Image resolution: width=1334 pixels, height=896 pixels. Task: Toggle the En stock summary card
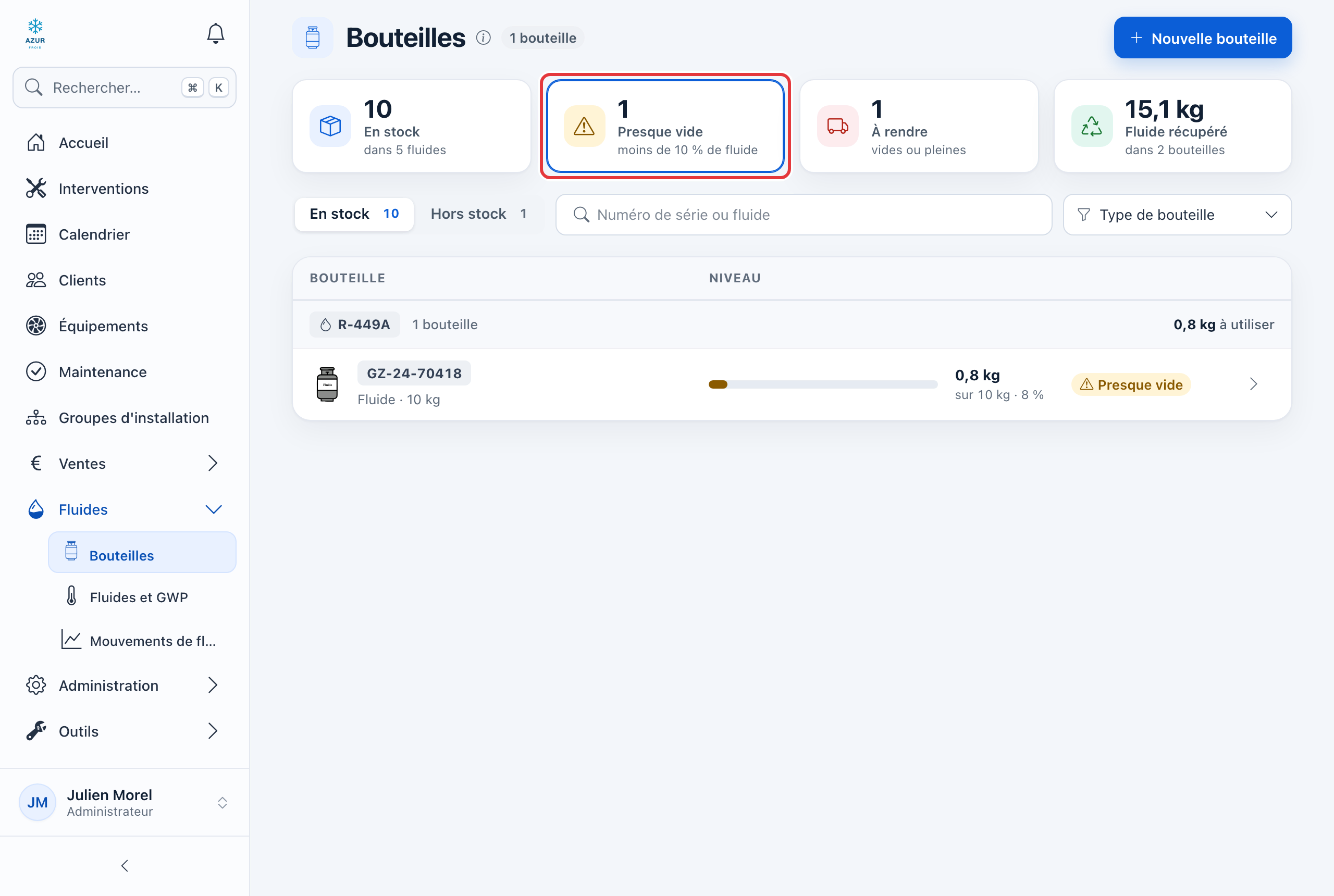point(412,126)
